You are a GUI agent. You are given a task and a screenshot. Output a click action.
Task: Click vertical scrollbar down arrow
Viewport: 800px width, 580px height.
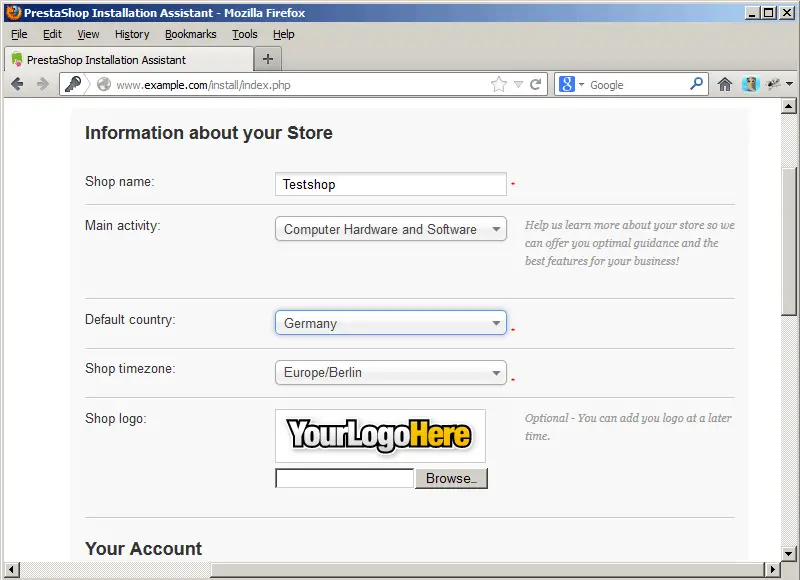pyautogui.click(x=789, y=553)
